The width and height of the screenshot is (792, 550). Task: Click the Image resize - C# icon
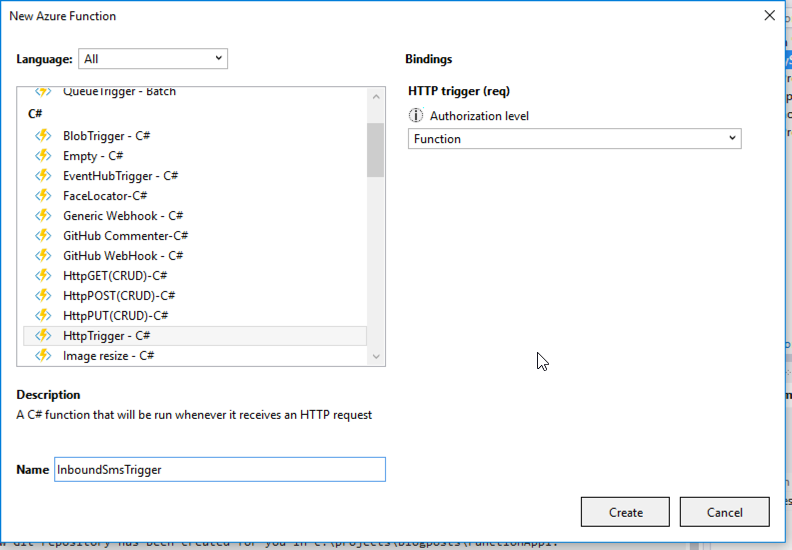pyautogui.click(x=43, y=356)
